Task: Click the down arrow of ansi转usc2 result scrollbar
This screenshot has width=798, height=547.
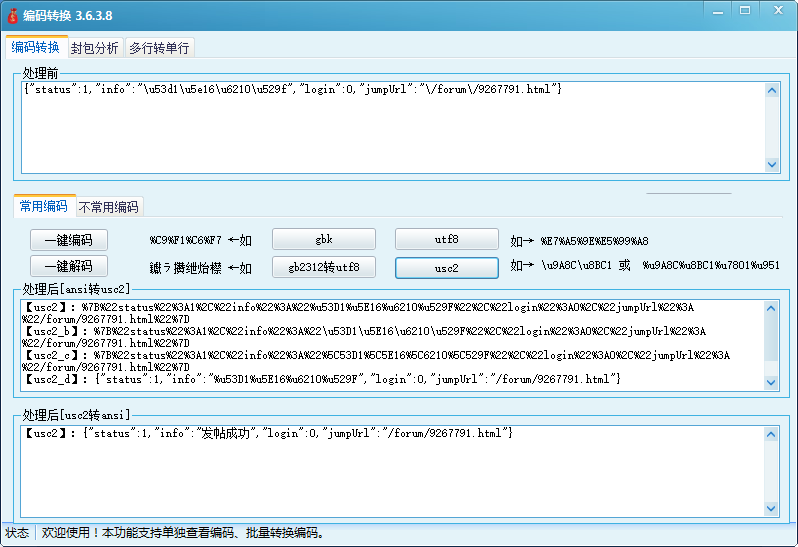Action: coord(771,383)
